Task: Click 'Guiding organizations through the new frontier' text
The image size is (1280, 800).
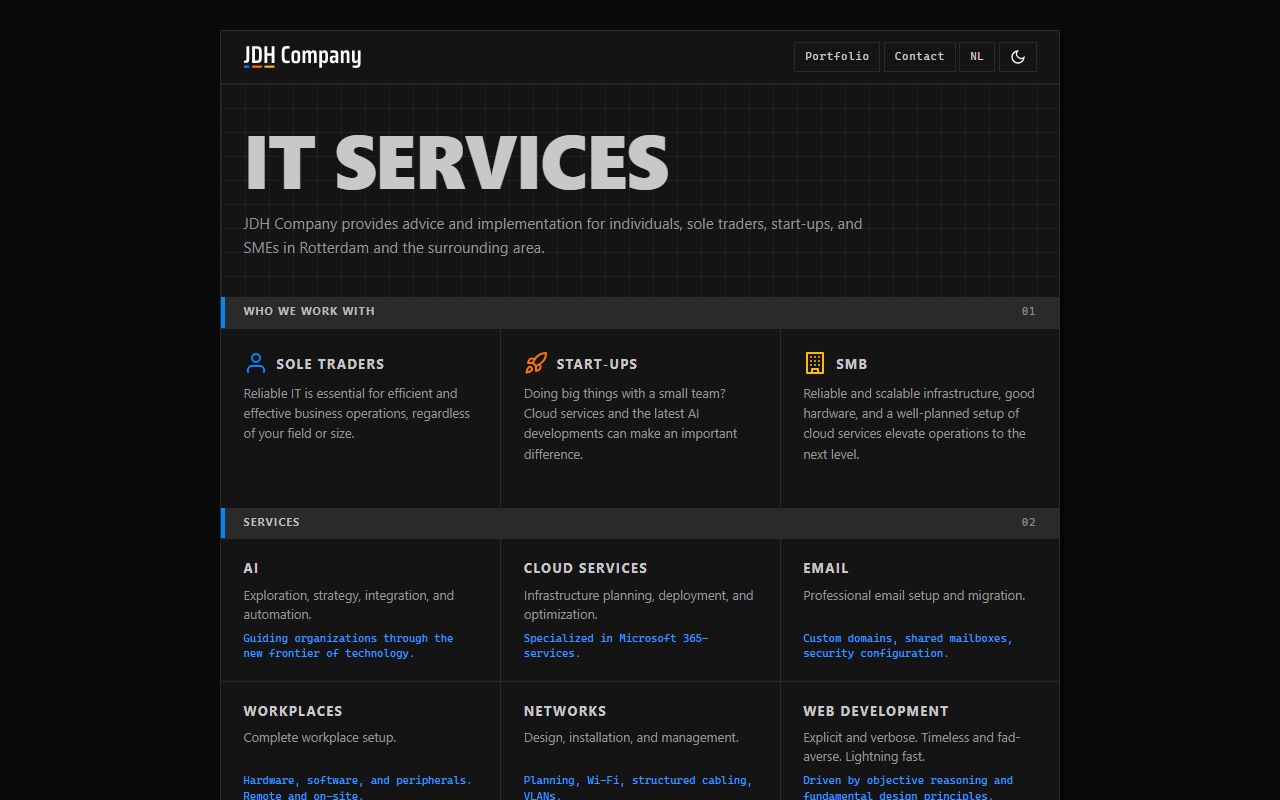Action: click(348, 646)
